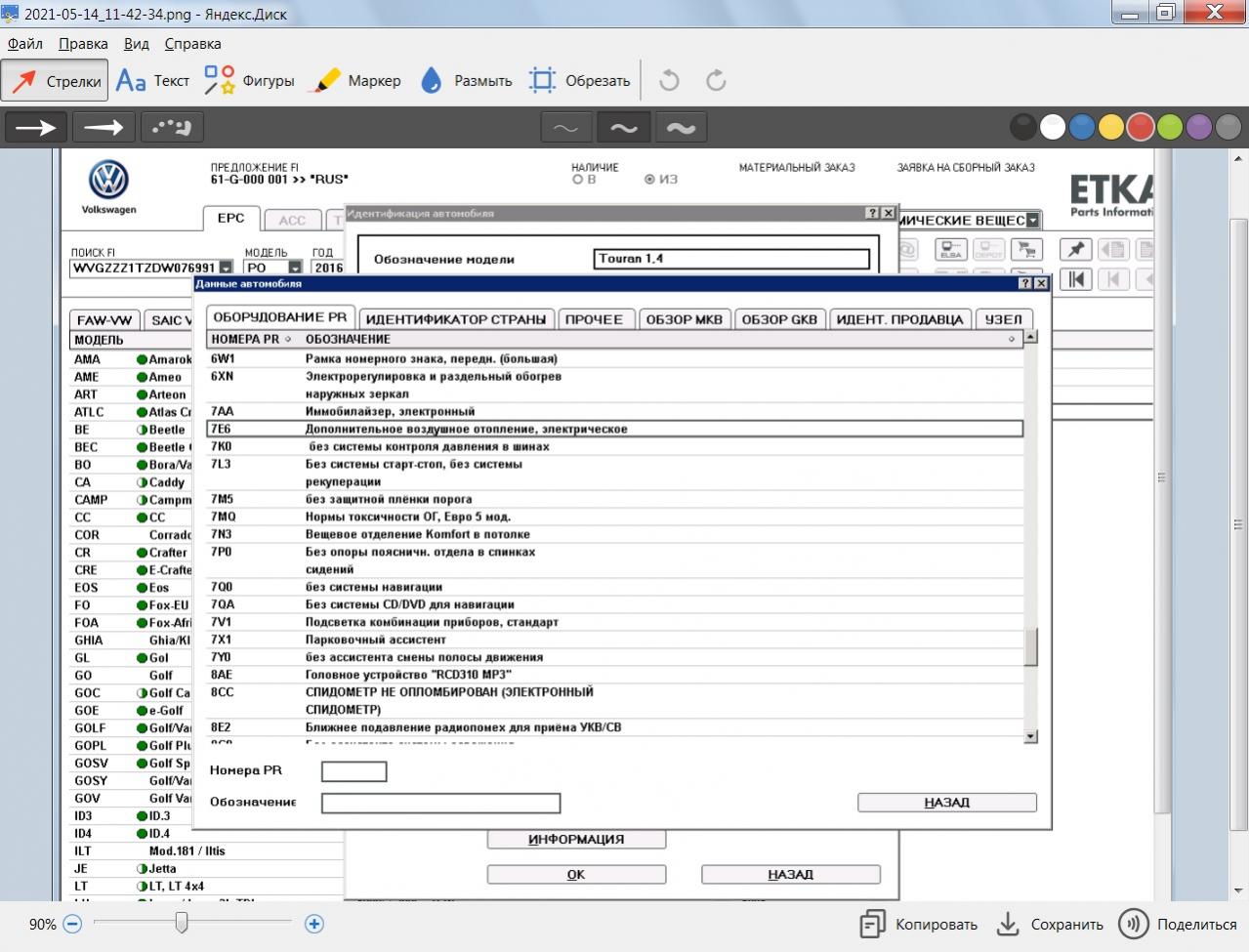Open the ELSA icon in ETKA toolbar
The width and height of the screenshot is (1249, 952).
[951, 250]
